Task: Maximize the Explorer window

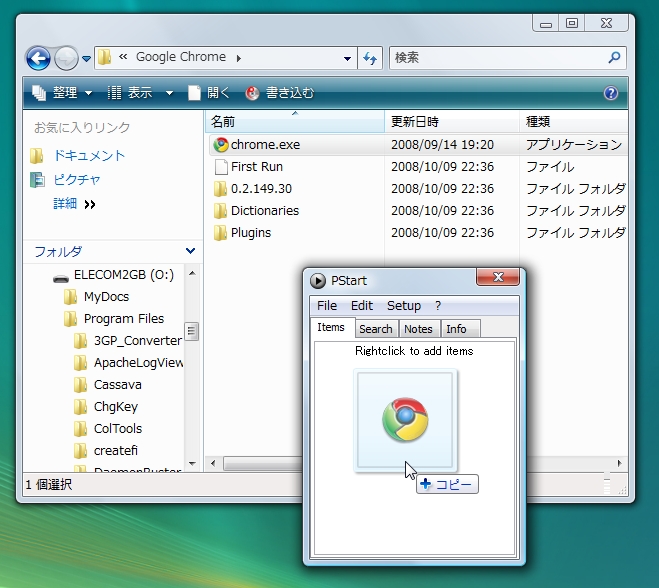Action: [x=572, y=23]
